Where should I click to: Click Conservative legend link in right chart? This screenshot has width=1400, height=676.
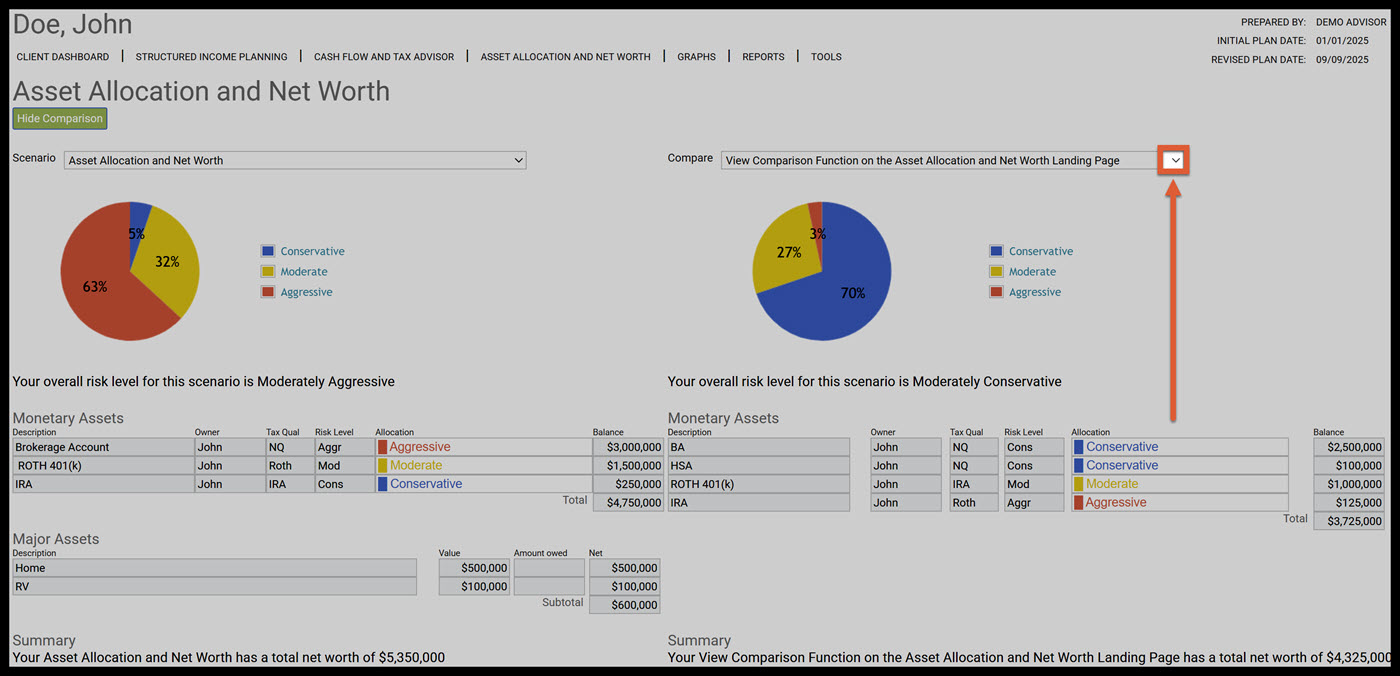pos(1041,251)
